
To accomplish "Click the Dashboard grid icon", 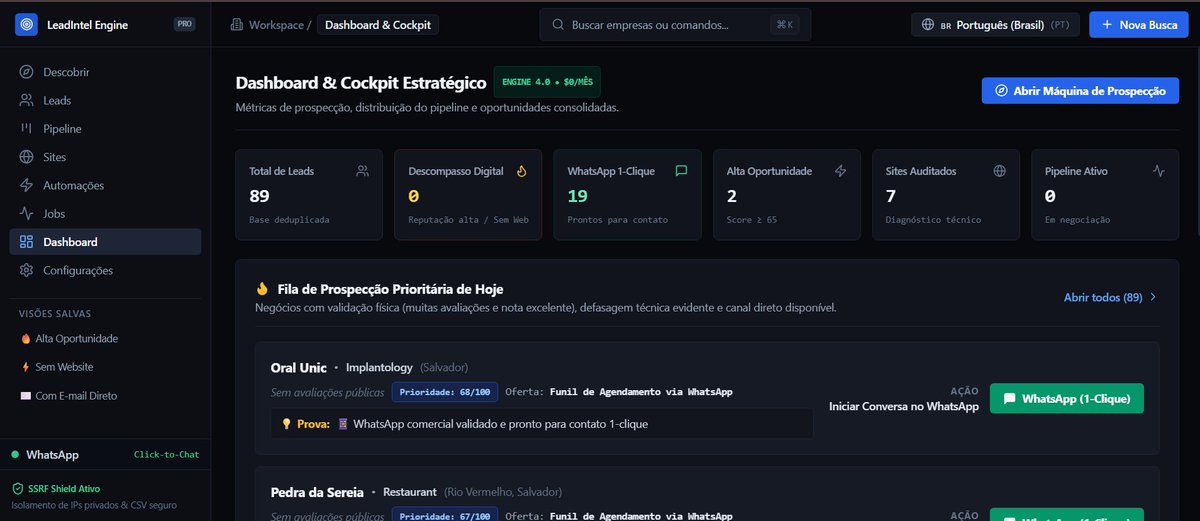I will (26, 242).
